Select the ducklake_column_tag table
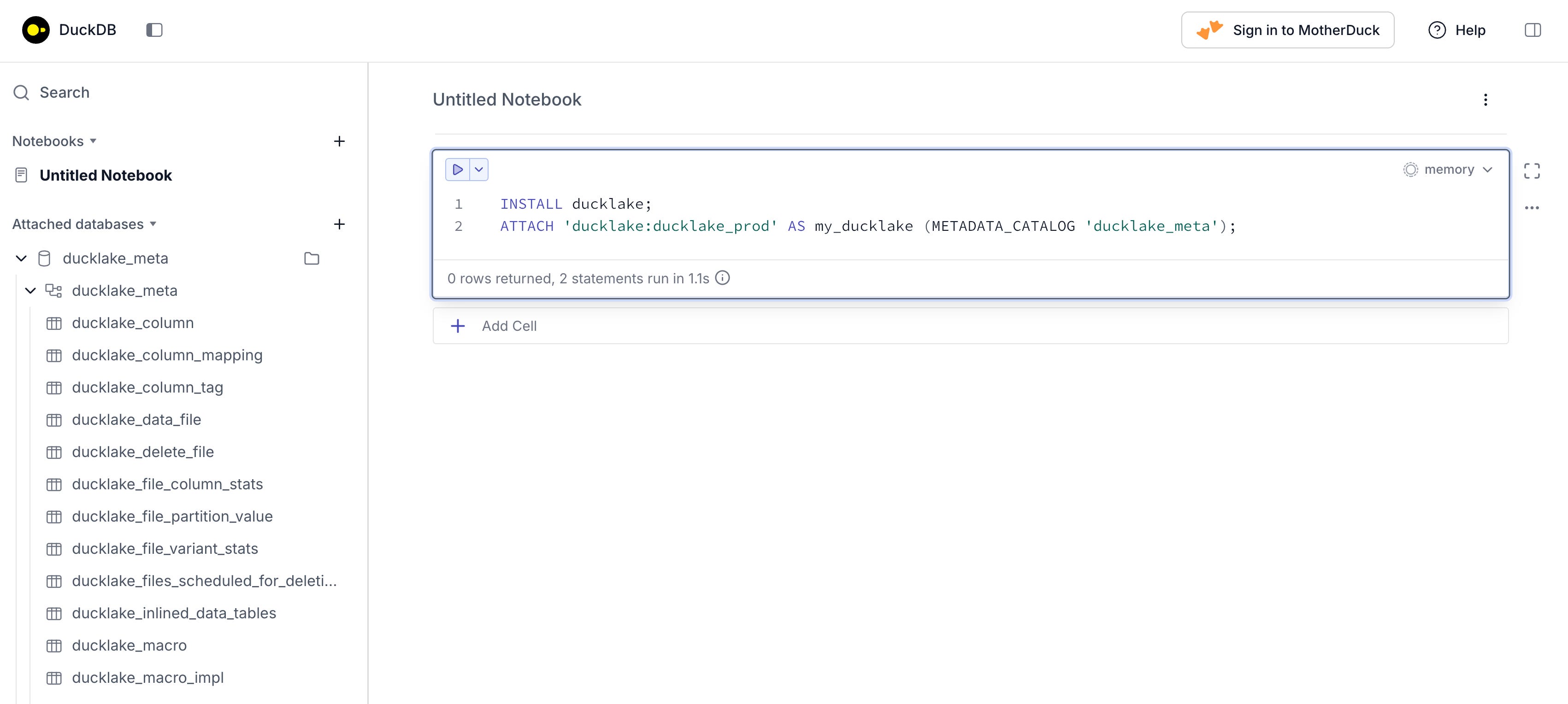This screenshot has width=1568, height=704. [x=147, y=387]
